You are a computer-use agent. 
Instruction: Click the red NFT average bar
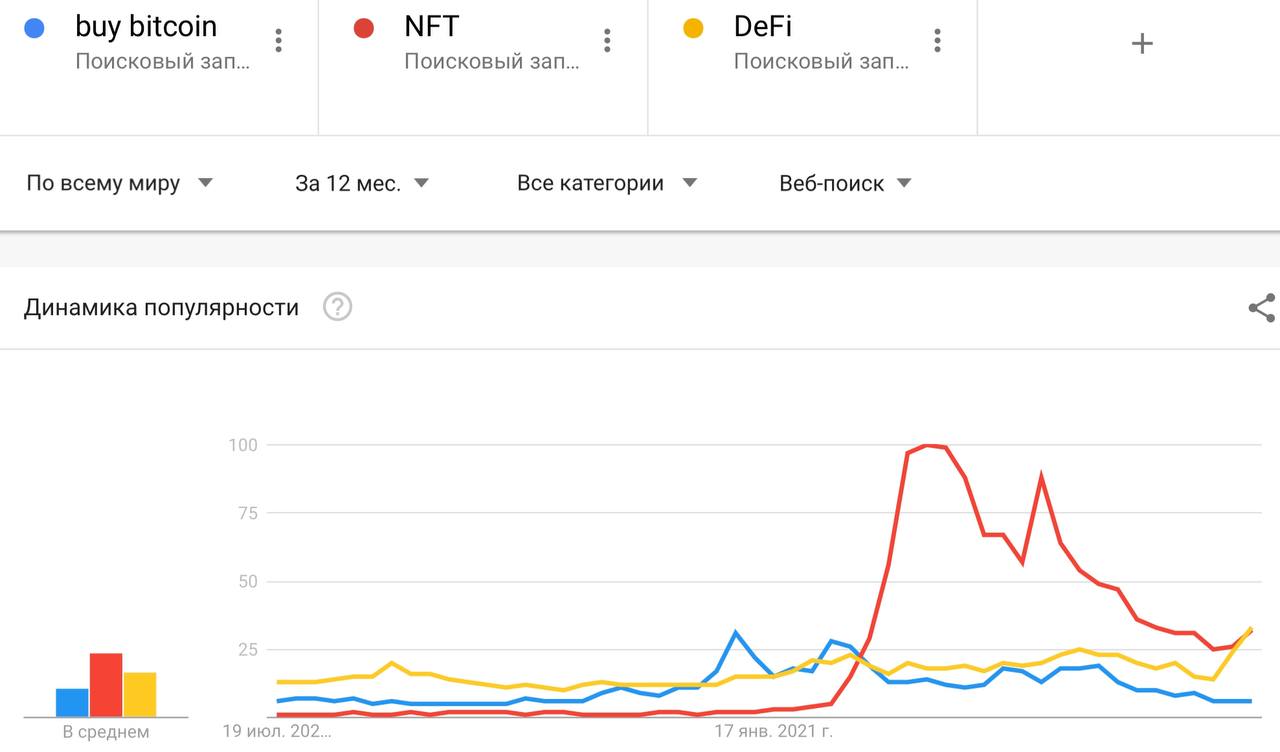click(x=106, y=685)
